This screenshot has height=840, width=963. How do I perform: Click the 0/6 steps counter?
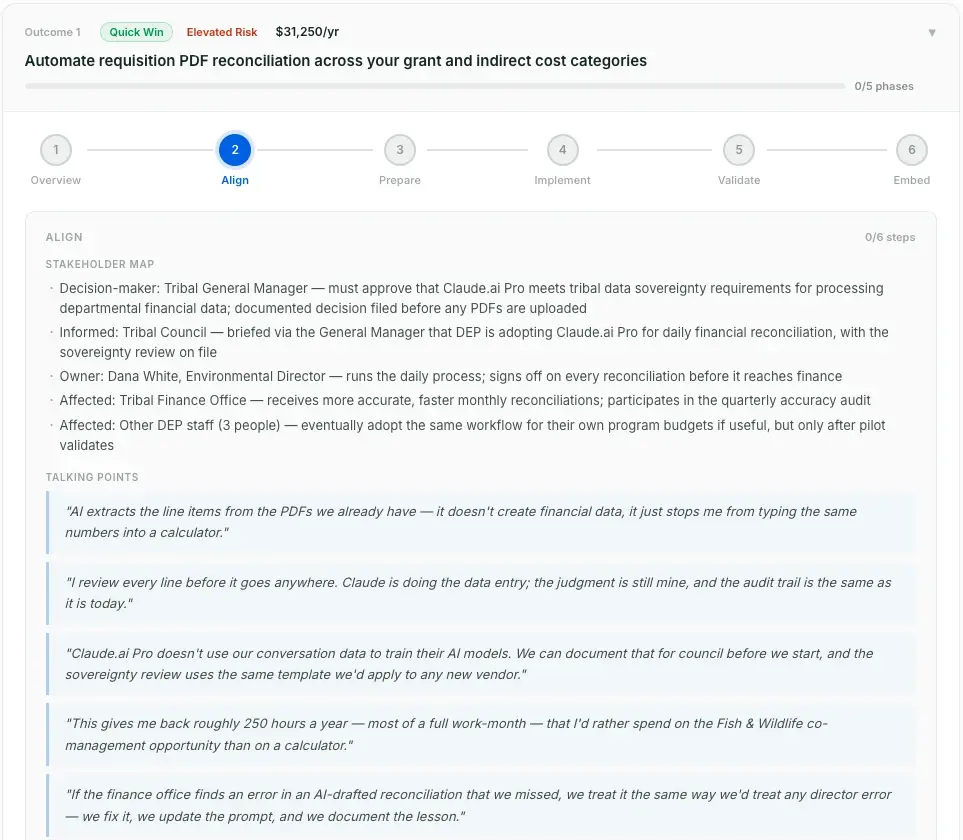[889, 237]
